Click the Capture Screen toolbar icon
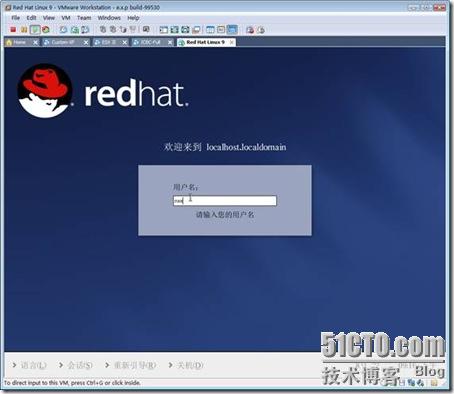 (250, 30)
